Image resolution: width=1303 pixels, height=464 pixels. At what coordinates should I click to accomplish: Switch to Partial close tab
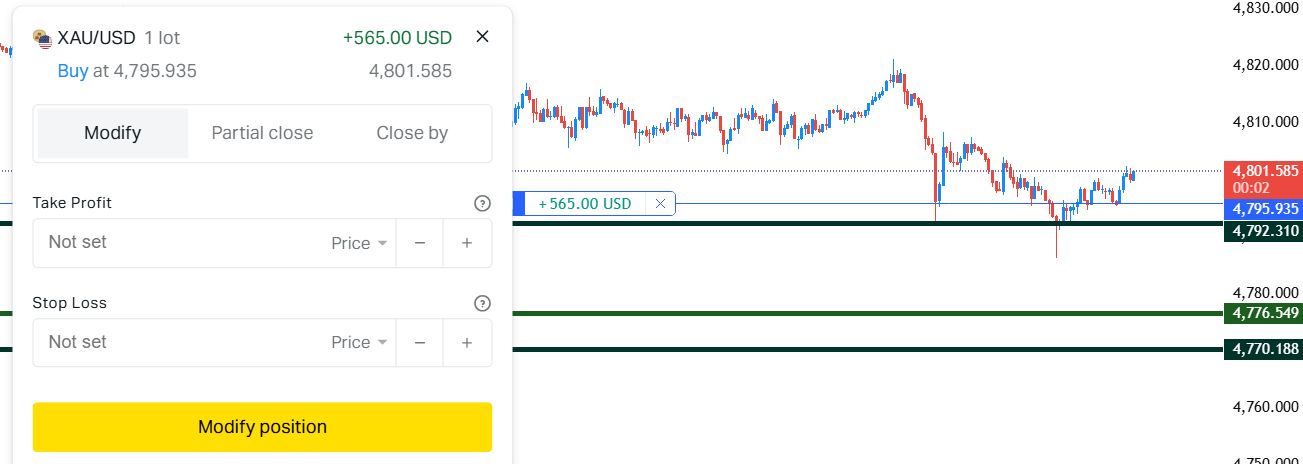[x=262, y=133]
